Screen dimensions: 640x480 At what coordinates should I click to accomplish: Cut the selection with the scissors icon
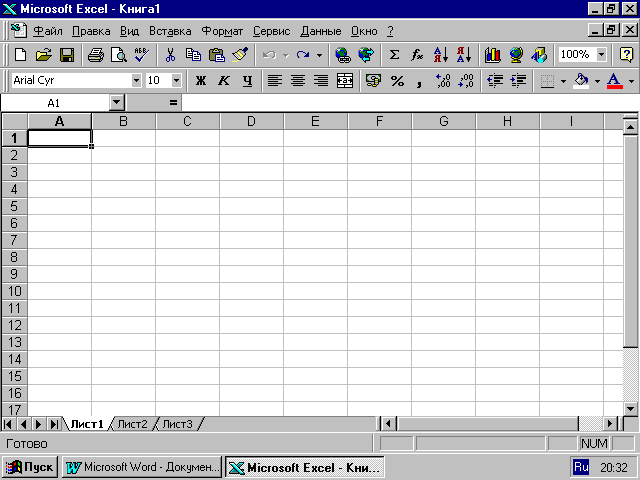point(170,55)
